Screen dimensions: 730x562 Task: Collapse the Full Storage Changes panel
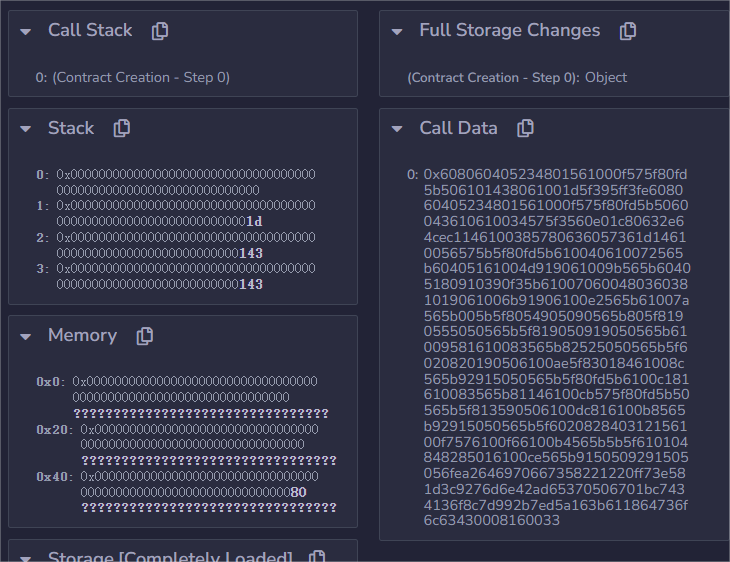(x=398, y=31)
